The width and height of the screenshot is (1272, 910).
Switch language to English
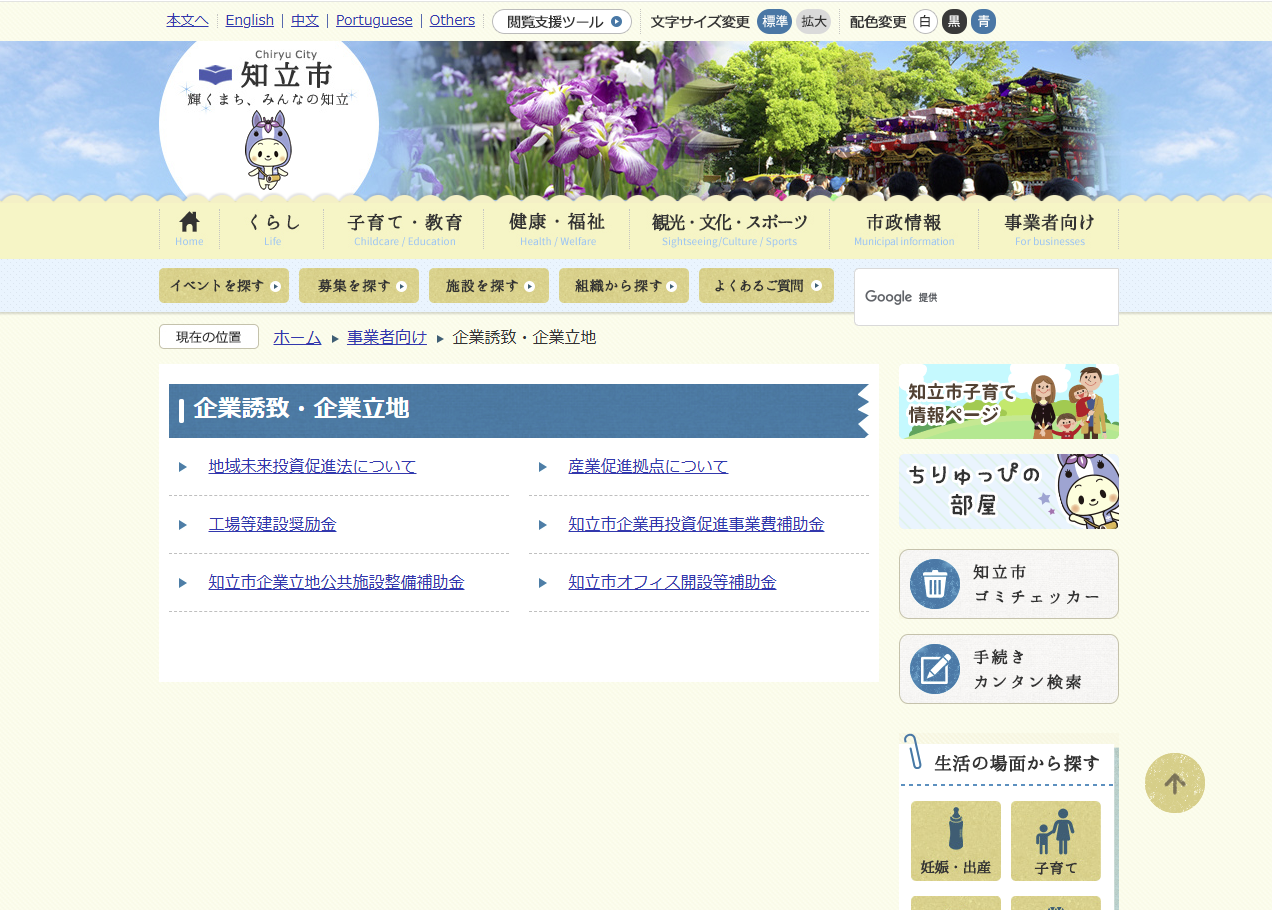pos(250,20)
